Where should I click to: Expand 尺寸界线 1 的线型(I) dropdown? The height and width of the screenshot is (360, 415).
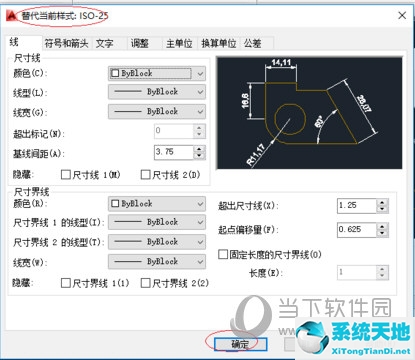click(x=157, y=222)
